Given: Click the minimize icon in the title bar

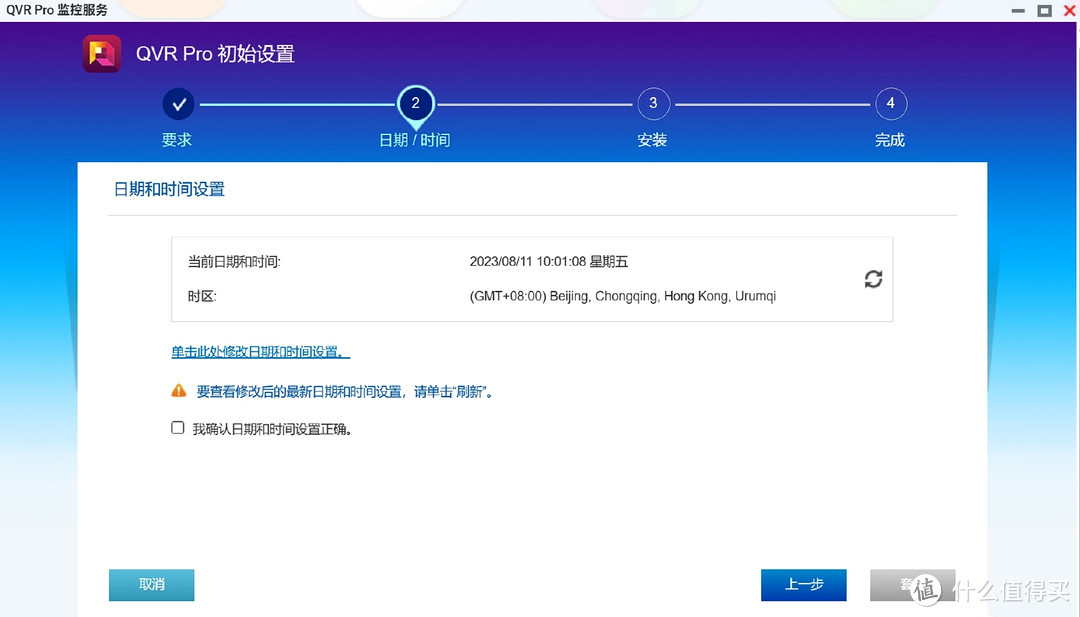Looking at the screenshot, I should click(x=1016, y=10).
